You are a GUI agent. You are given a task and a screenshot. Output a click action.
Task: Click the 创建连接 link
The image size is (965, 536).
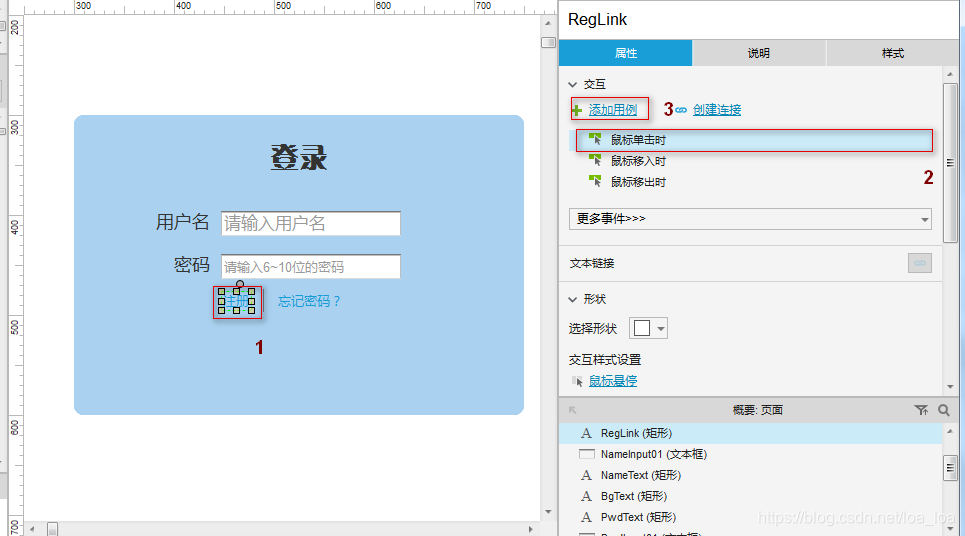(x=717, y=110)
